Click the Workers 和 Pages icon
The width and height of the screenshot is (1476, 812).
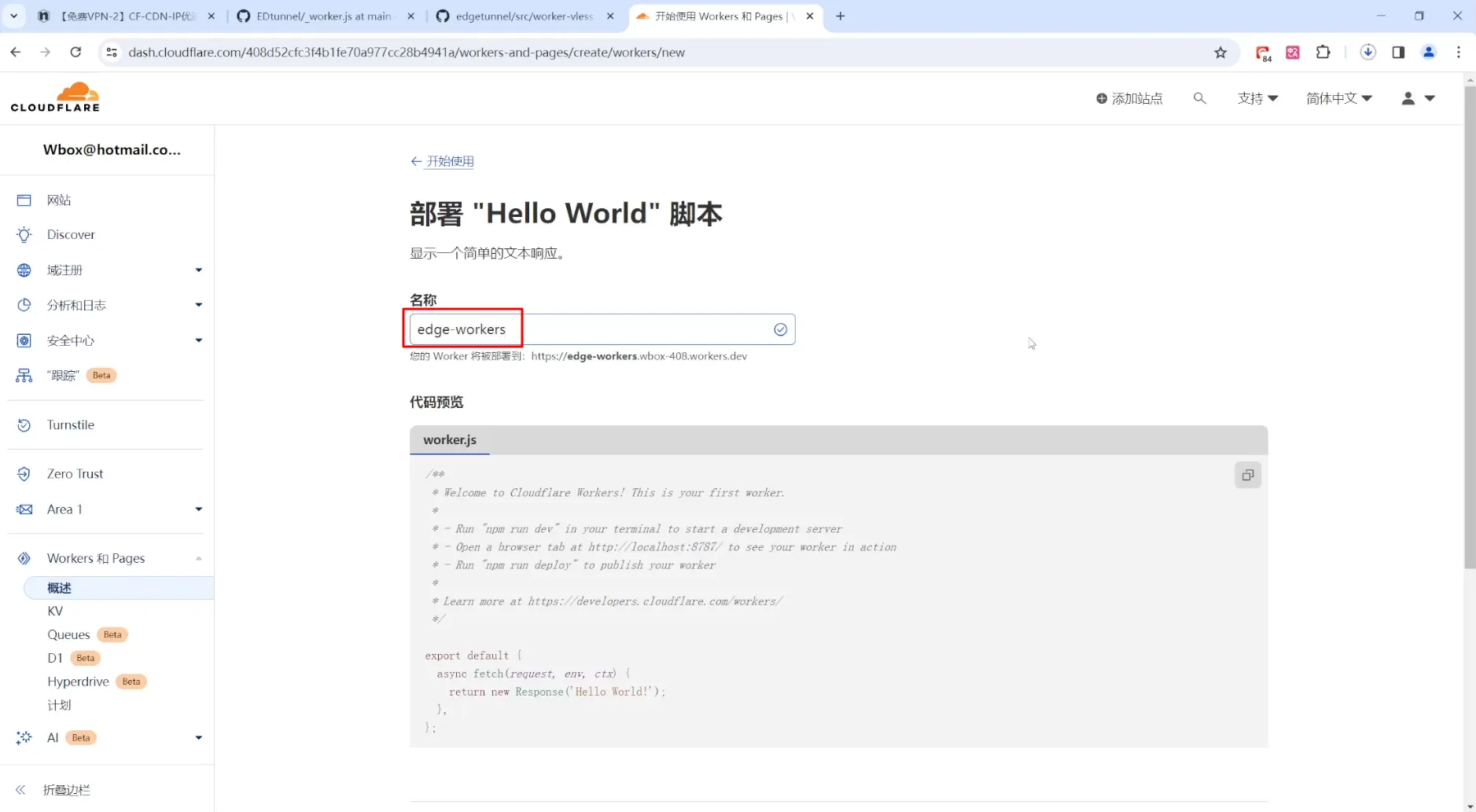tap(24, 558)
